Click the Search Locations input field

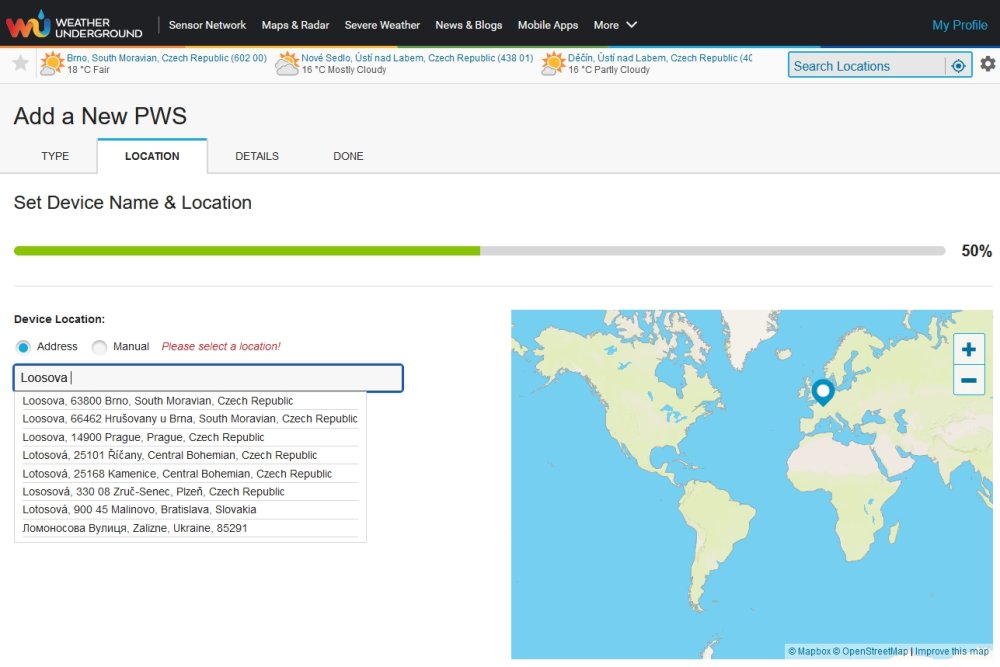[865, 66]
